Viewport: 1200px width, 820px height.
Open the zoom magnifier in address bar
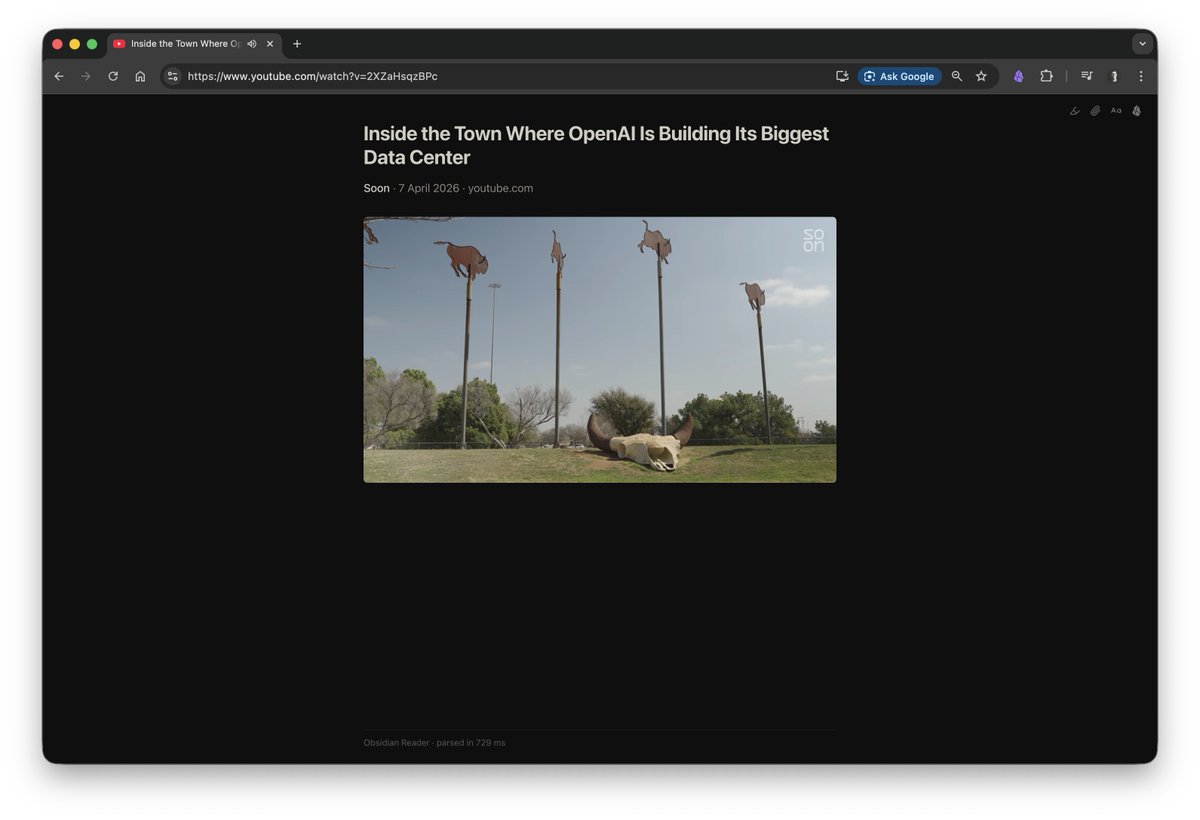coord(957,76)
